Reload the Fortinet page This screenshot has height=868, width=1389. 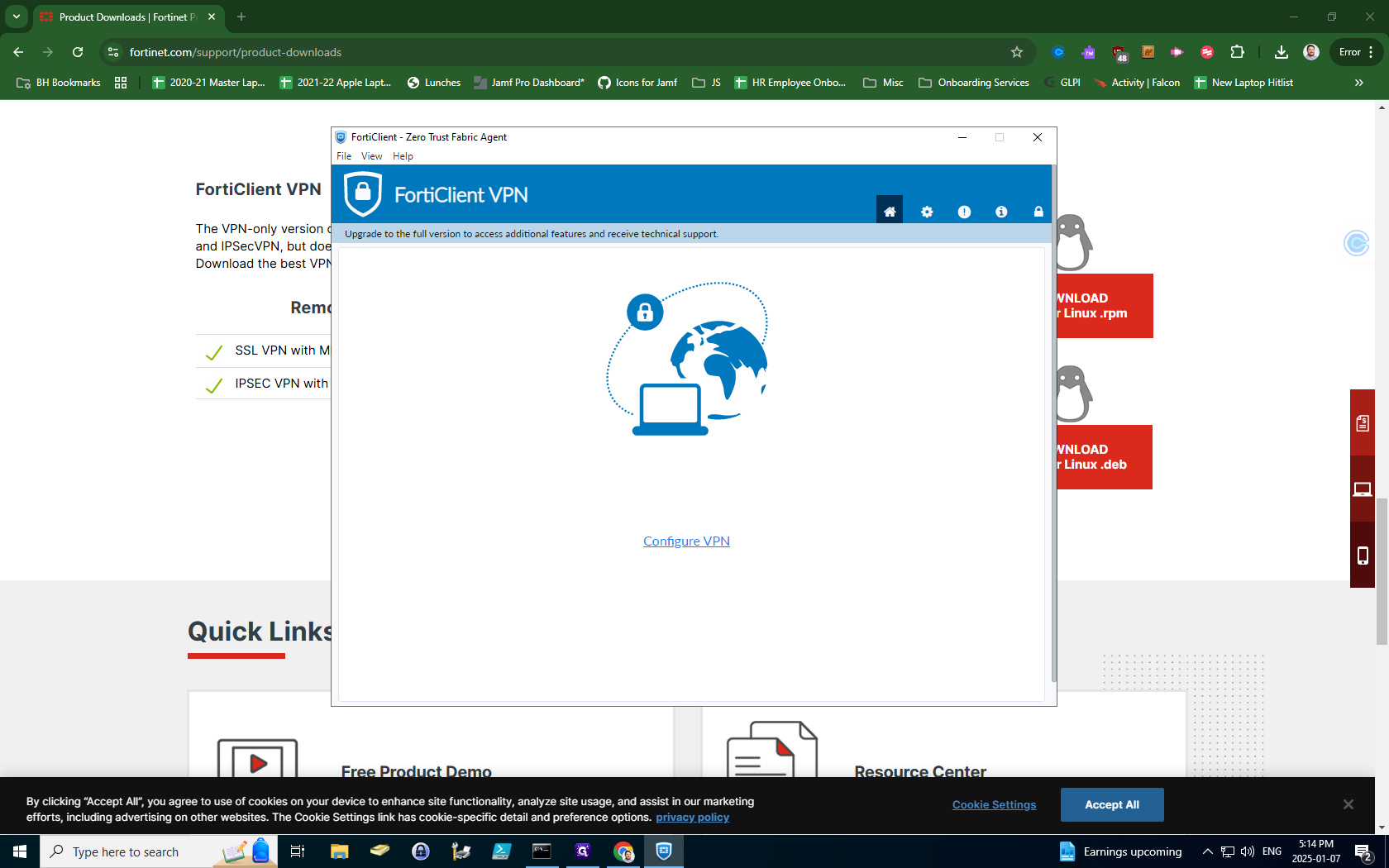click(x=78, y=52)
